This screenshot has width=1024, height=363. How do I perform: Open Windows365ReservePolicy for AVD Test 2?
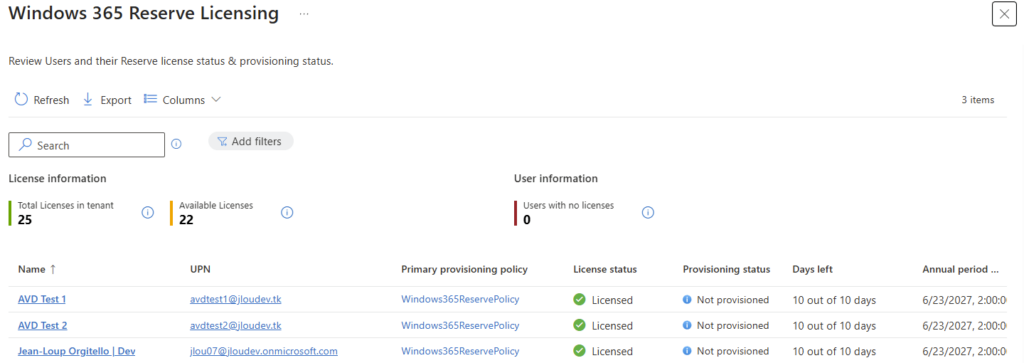point(460,325)
